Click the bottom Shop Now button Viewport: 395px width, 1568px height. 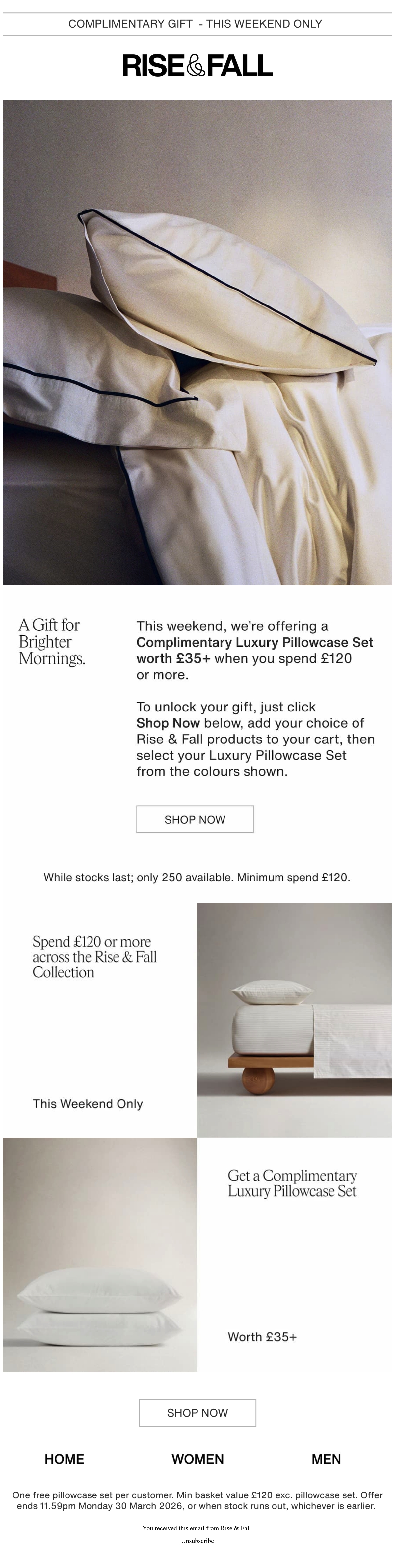pos(197,1413)
